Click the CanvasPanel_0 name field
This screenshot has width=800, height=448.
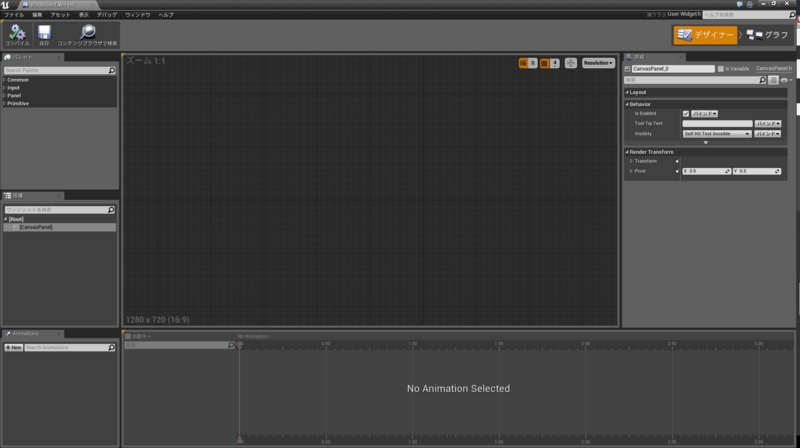(x=672, y=68)
